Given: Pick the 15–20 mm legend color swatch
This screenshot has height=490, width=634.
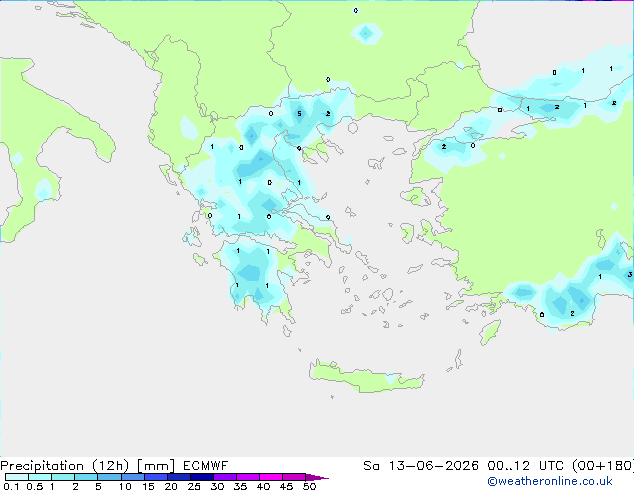Looking at the screenshot, I should 156,477.
